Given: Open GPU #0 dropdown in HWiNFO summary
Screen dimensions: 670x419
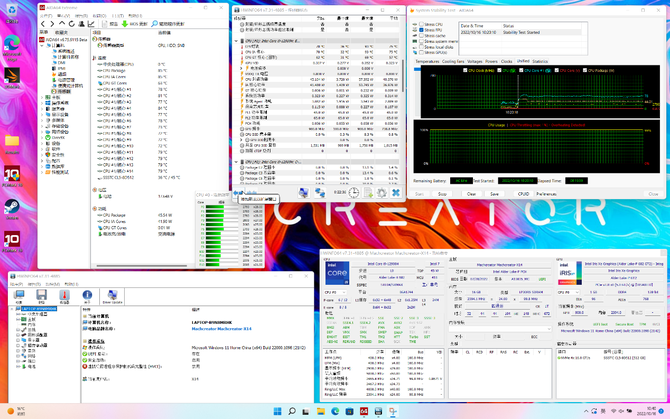Looking at the screenshot, I should [x=568, y=293].
